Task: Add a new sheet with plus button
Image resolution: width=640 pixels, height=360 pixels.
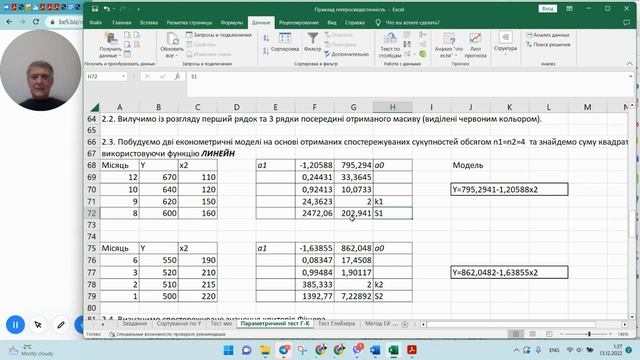Action: click(405, 324)
